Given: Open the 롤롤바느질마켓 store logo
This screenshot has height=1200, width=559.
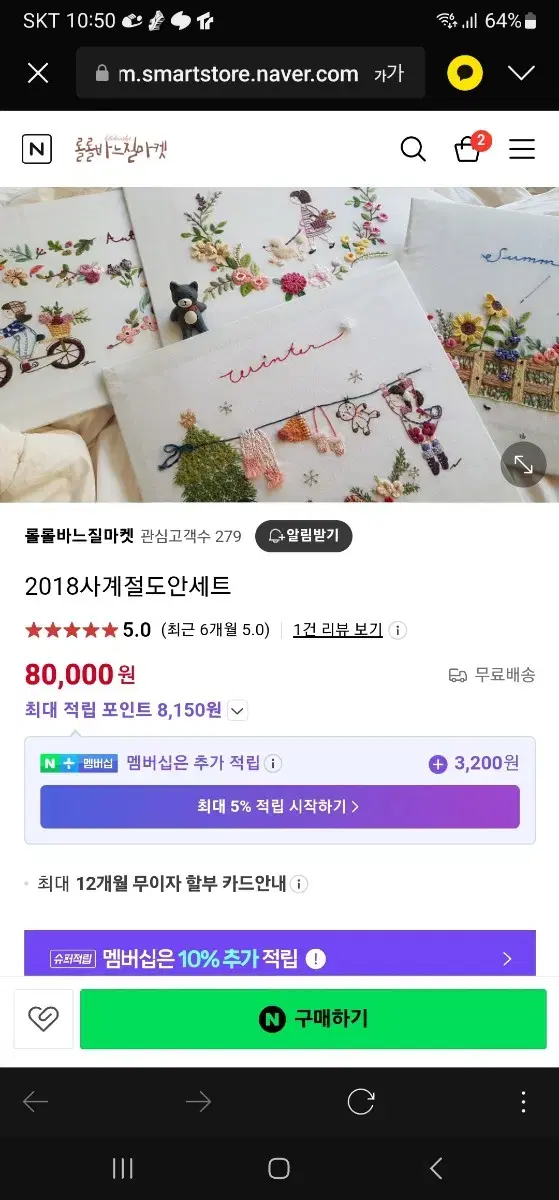Looking at the screenshot, I should pyautogui.click(x=121, y=149).
